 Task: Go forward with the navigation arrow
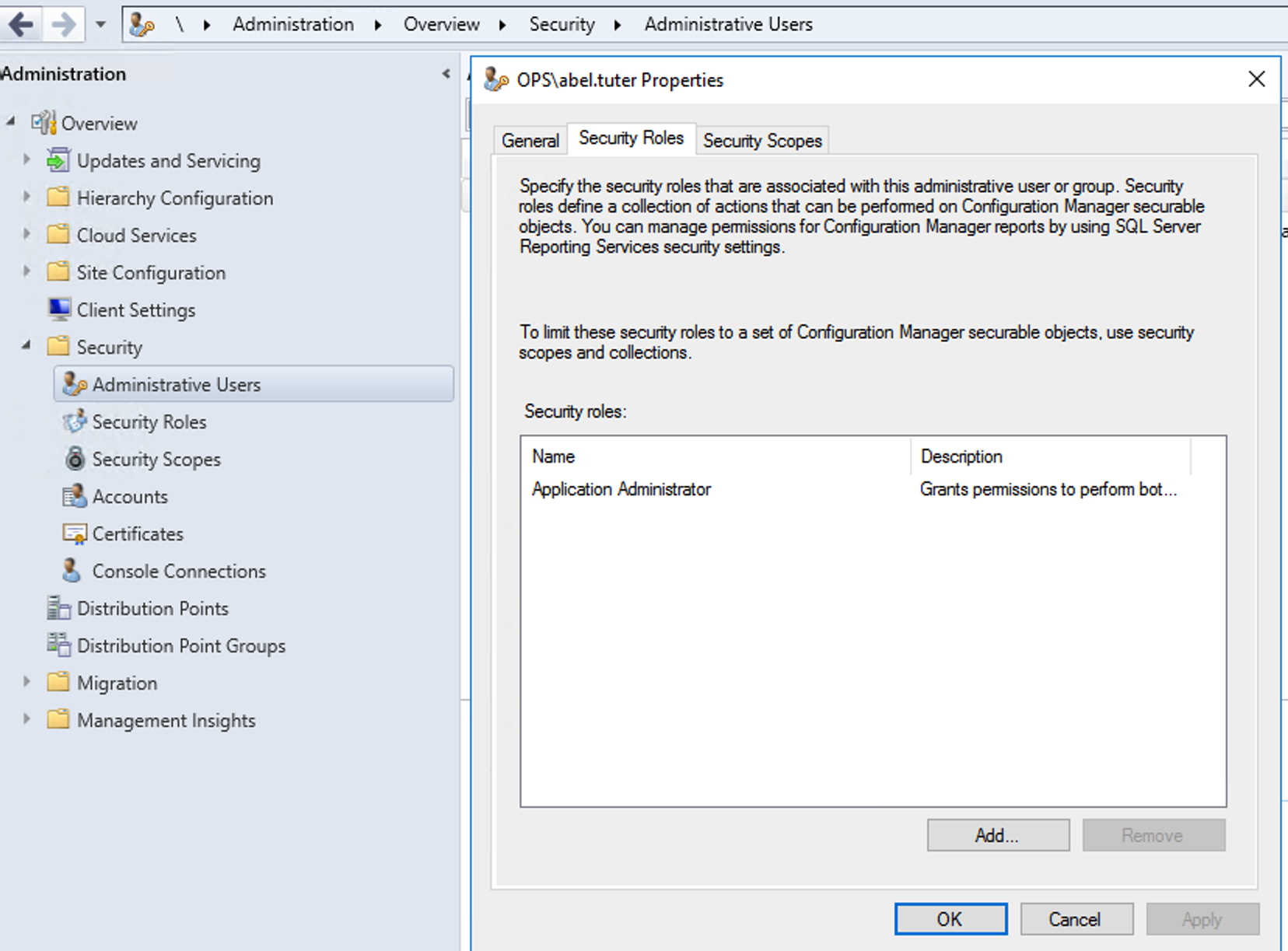pyautogui.click(x=64, y=24)
